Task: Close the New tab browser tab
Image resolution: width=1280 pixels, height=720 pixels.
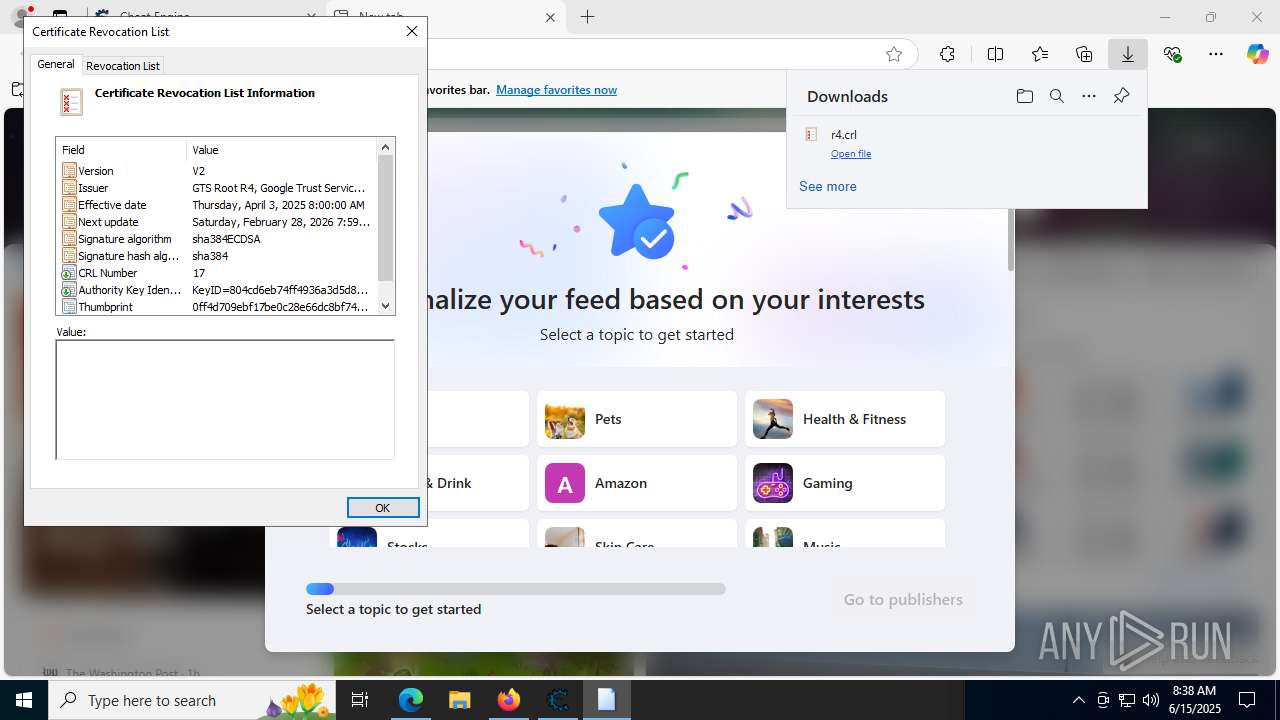Action: pos(550,17)
